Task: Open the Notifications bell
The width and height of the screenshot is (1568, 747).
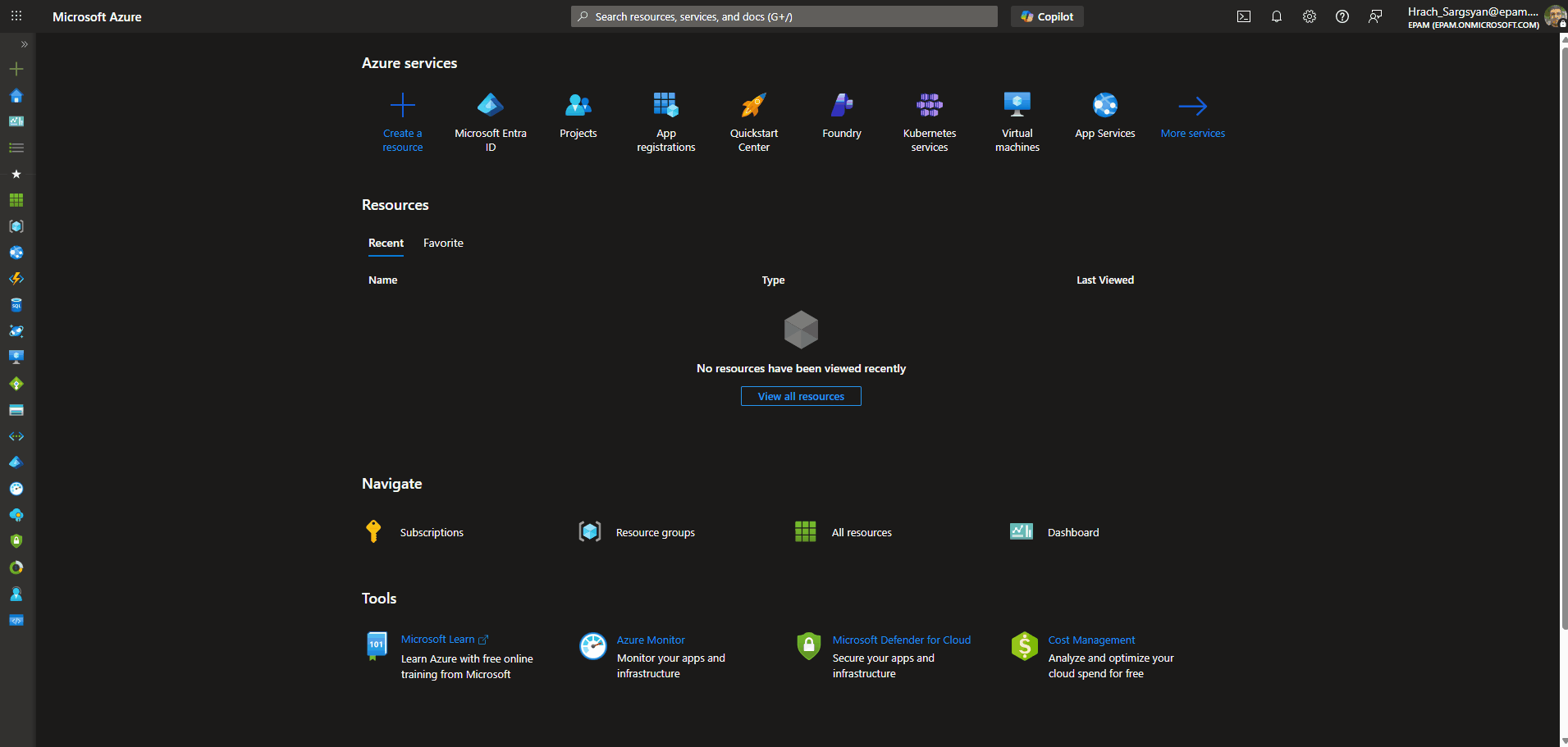Action: pos(1277,16)
